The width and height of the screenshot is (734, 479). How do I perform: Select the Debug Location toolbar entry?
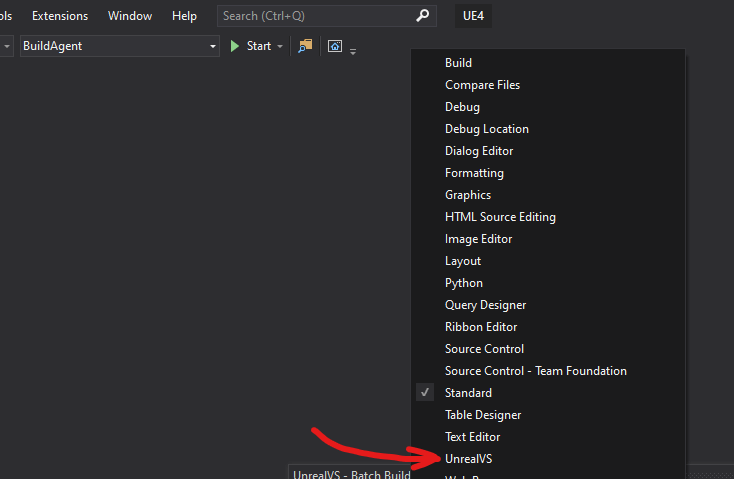486,129
